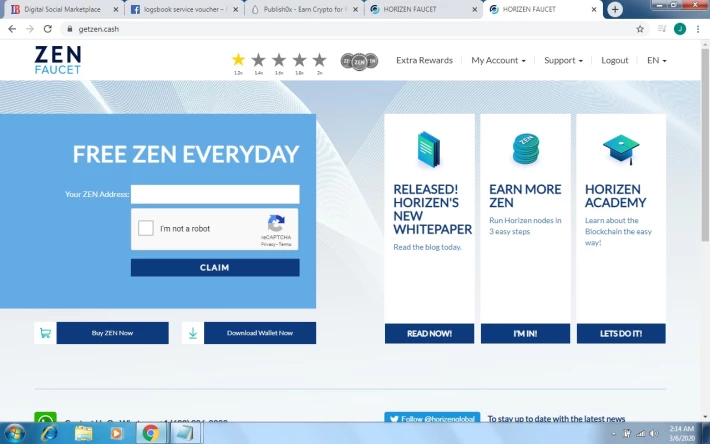Screen dimensions: 710x444
Task: Open the Chrome profile avatar
Action: point(680,29)
